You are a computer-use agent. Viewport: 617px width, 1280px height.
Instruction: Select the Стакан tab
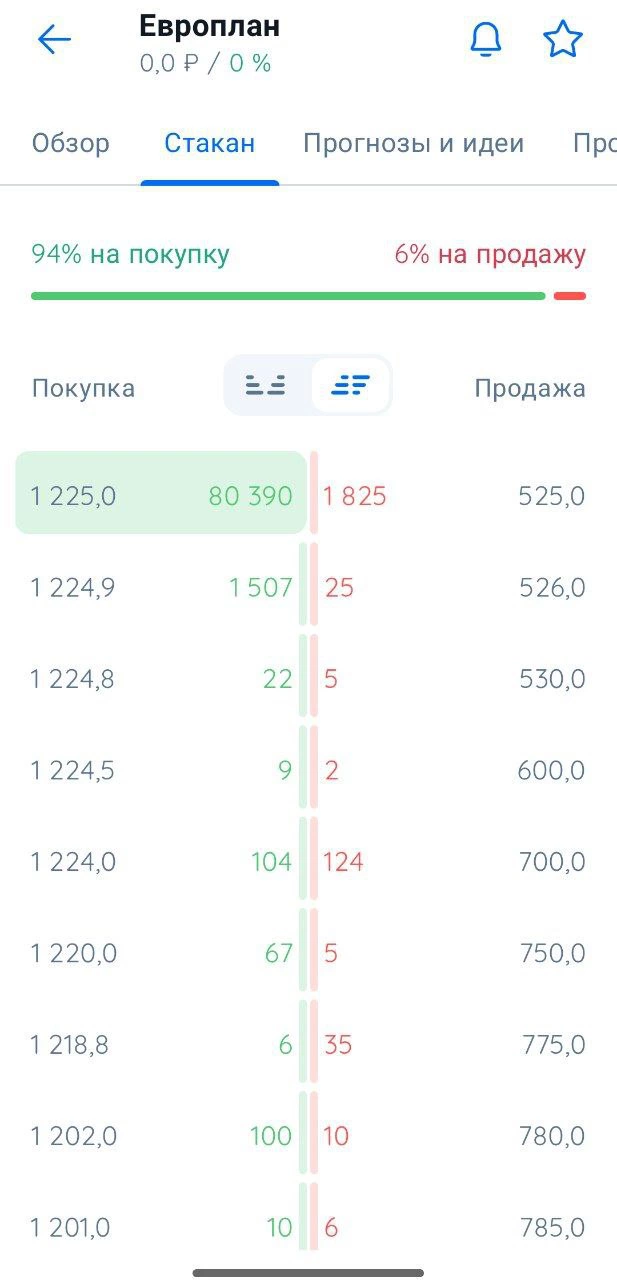(210, 143)
